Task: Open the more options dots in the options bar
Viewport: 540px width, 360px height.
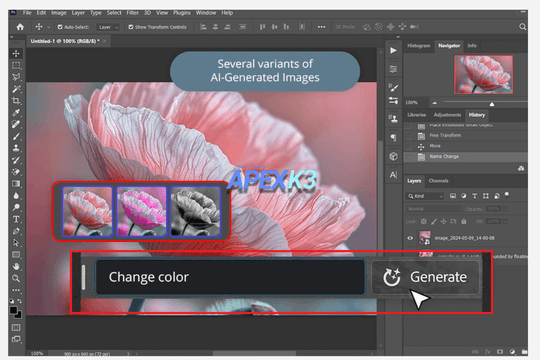Action: click(321, 27)
